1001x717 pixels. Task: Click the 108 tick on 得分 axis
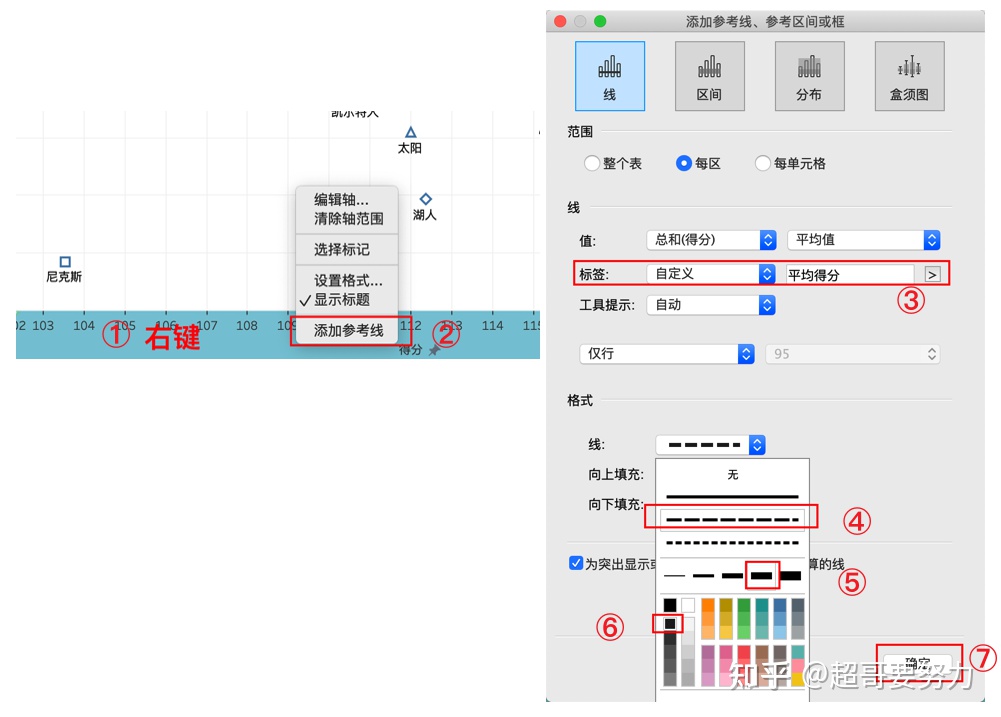coord(247,326)
